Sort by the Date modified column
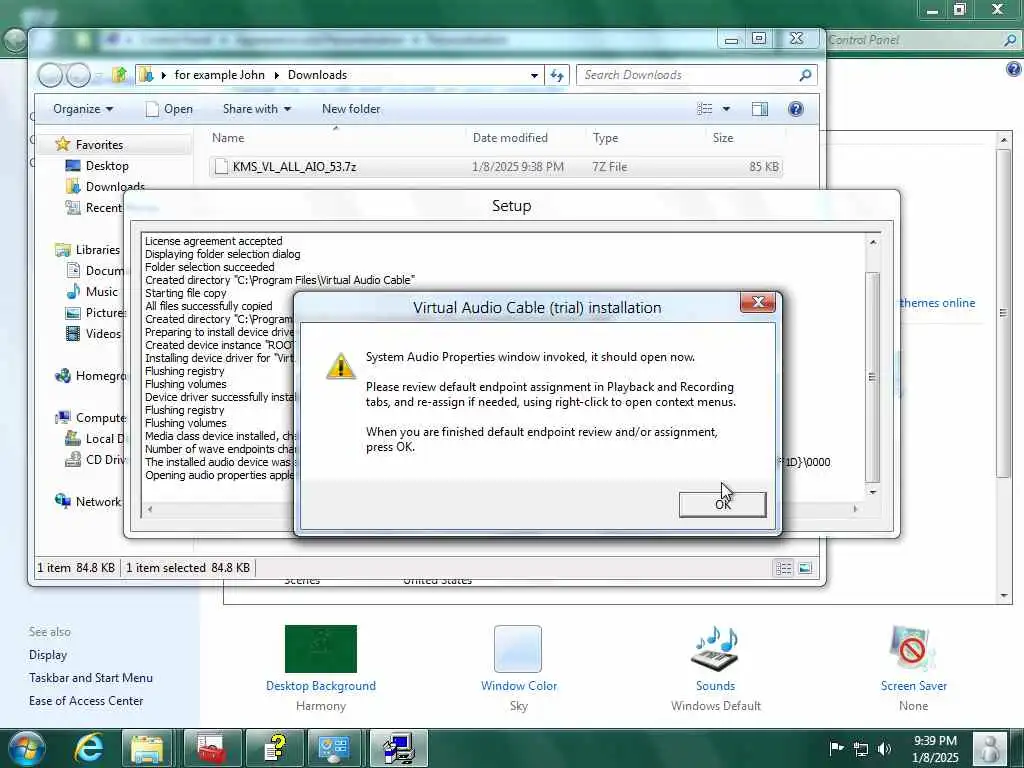 coord(510,138)
